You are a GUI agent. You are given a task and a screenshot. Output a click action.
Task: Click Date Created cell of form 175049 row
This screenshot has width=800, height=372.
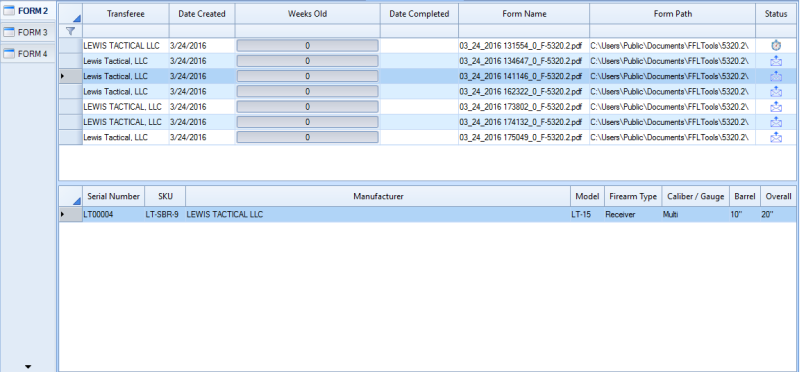tap(202, 137)
